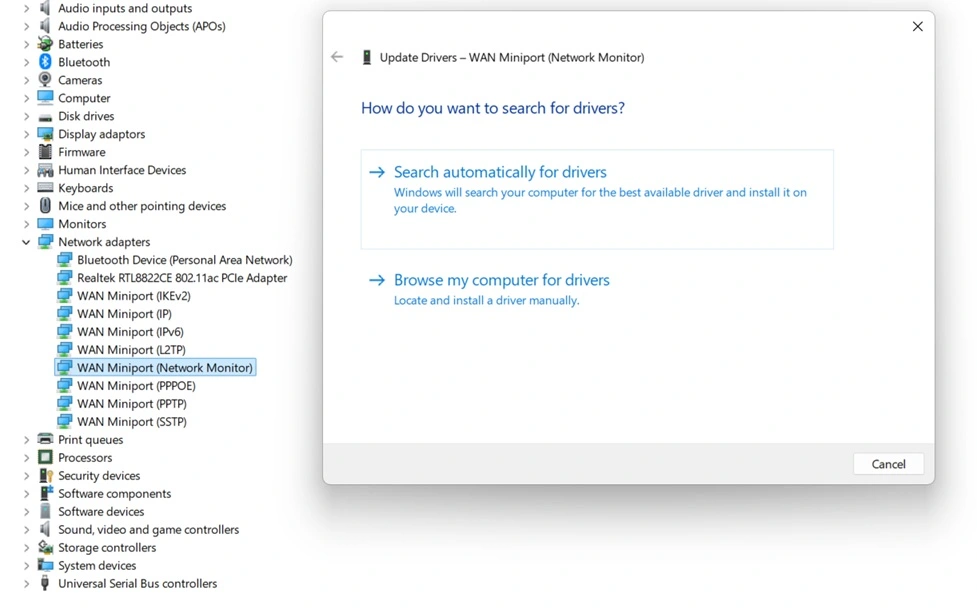Viewport: 977px width, 609px height.
Task: Click the Cameras label
Action: pyautogui.click(x=80, y=80)
